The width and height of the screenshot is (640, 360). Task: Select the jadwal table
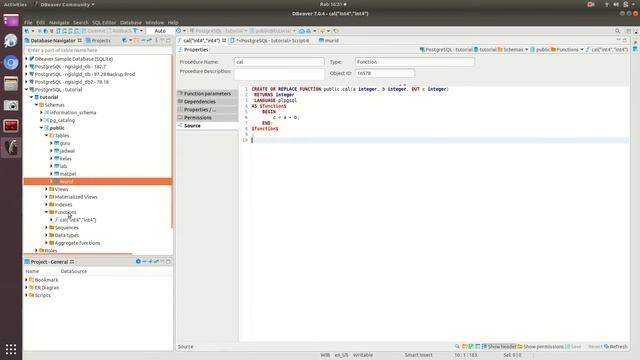tap(67, 151)
